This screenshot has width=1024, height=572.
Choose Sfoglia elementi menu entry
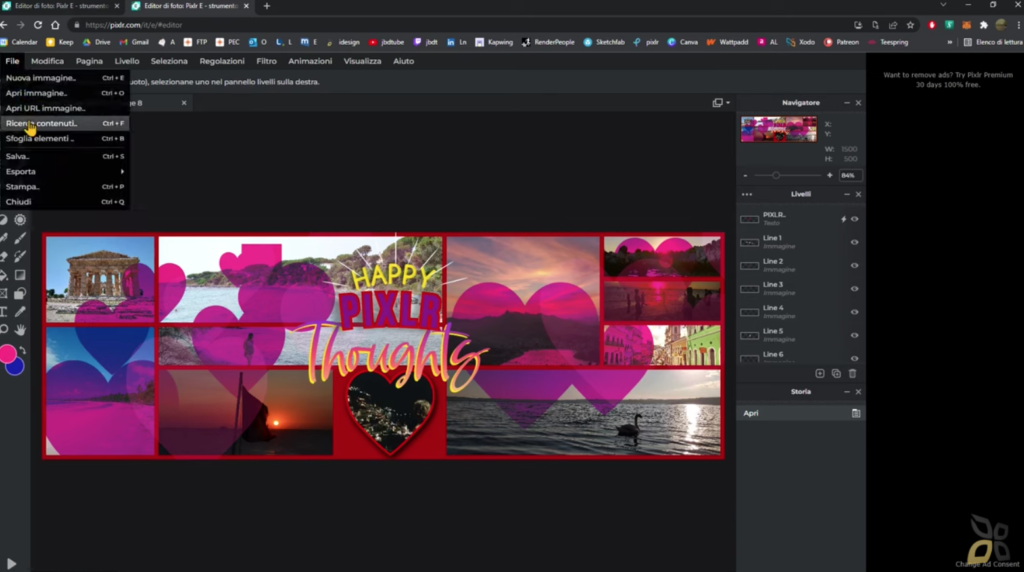(x=65, y=138)
